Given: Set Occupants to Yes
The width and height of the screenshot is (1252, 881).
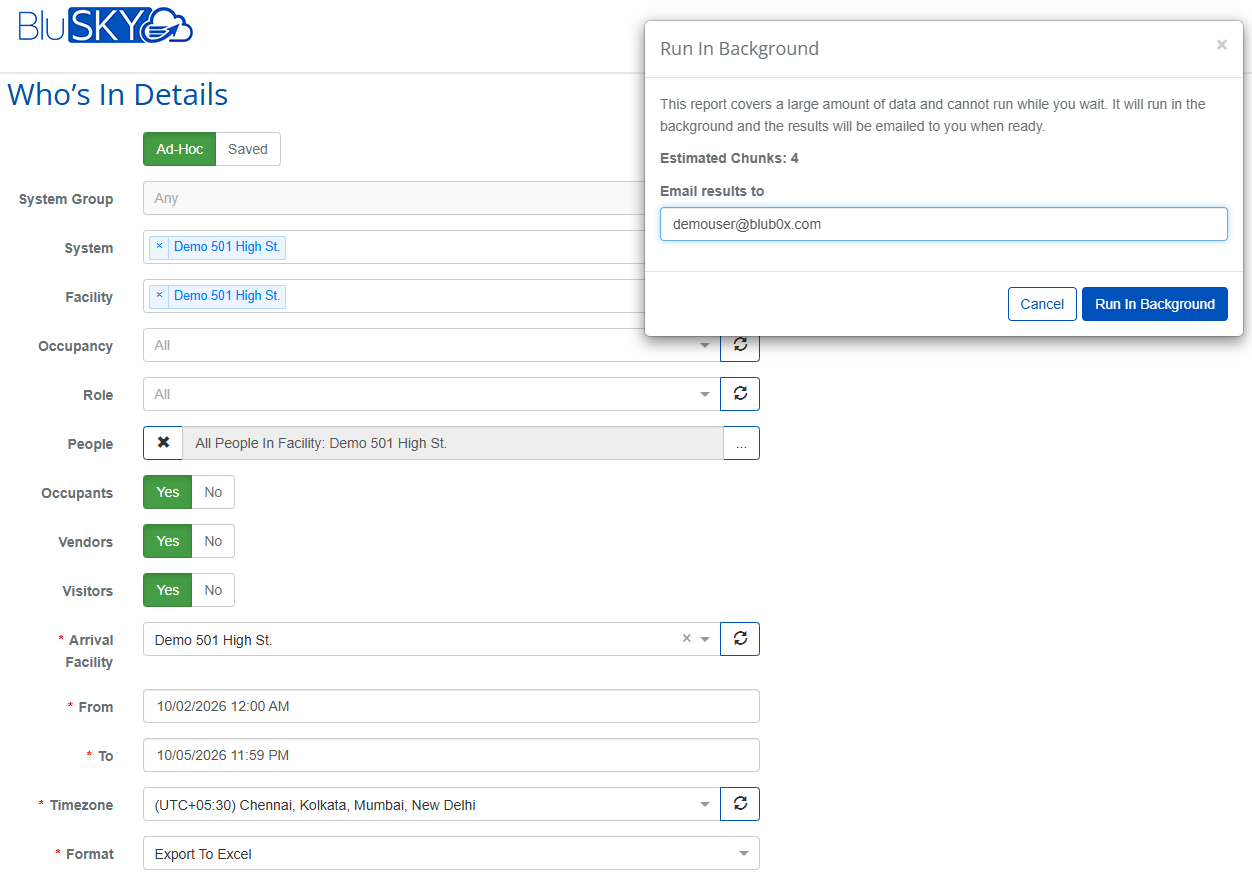Looking at the screenshot, I should click(x=168, y=492).
